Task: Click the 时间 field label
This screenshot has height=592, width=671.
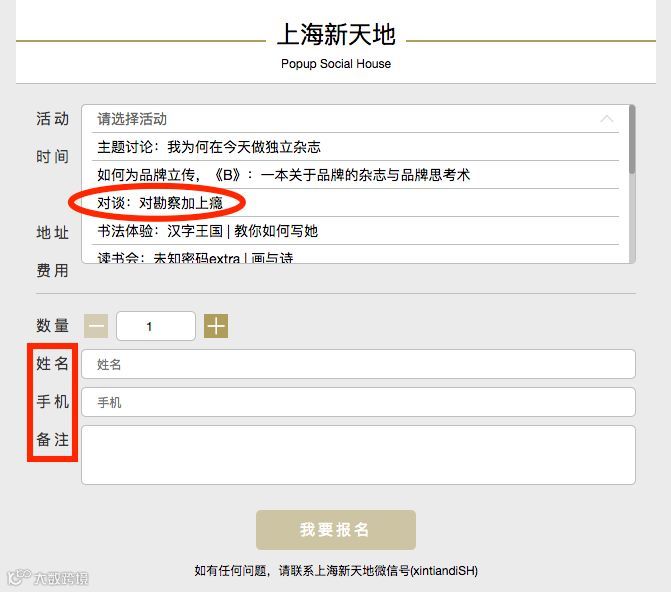Action: [x=52, y=156]
